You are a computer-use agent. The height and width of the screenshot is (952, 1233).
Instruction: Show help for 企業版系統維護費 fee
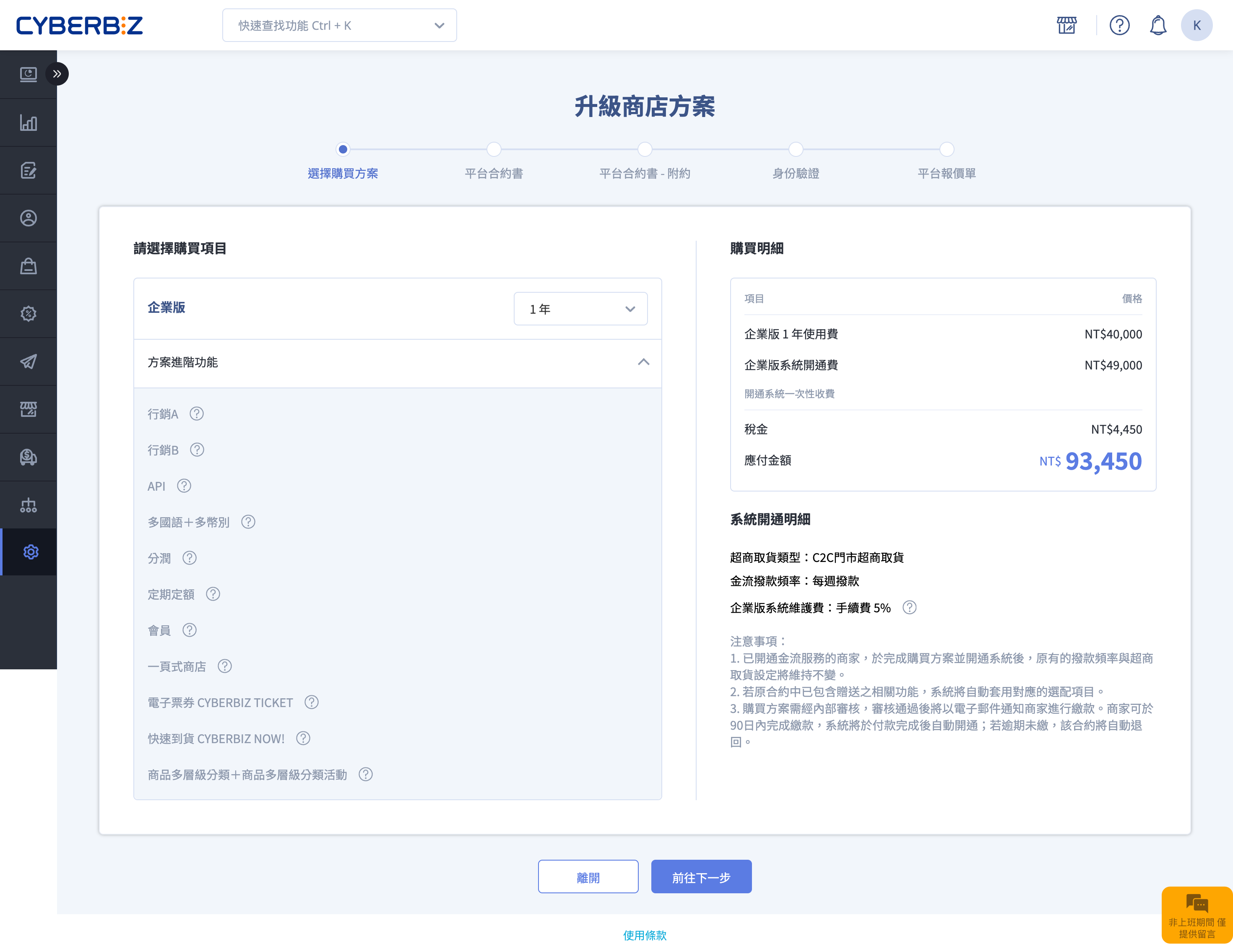pyautogui.click(x=910, y=608)
